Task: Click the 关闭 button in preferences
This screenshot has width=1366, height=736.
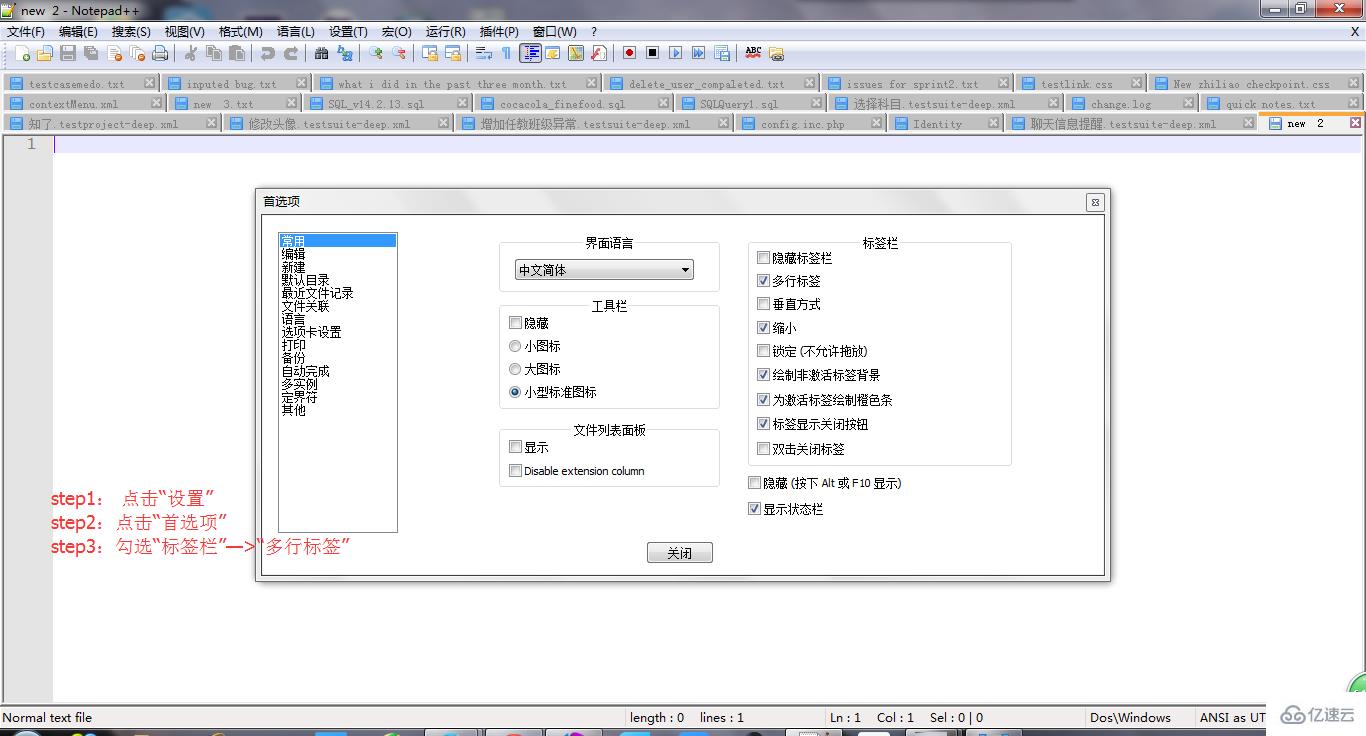Action: point(680,553)
